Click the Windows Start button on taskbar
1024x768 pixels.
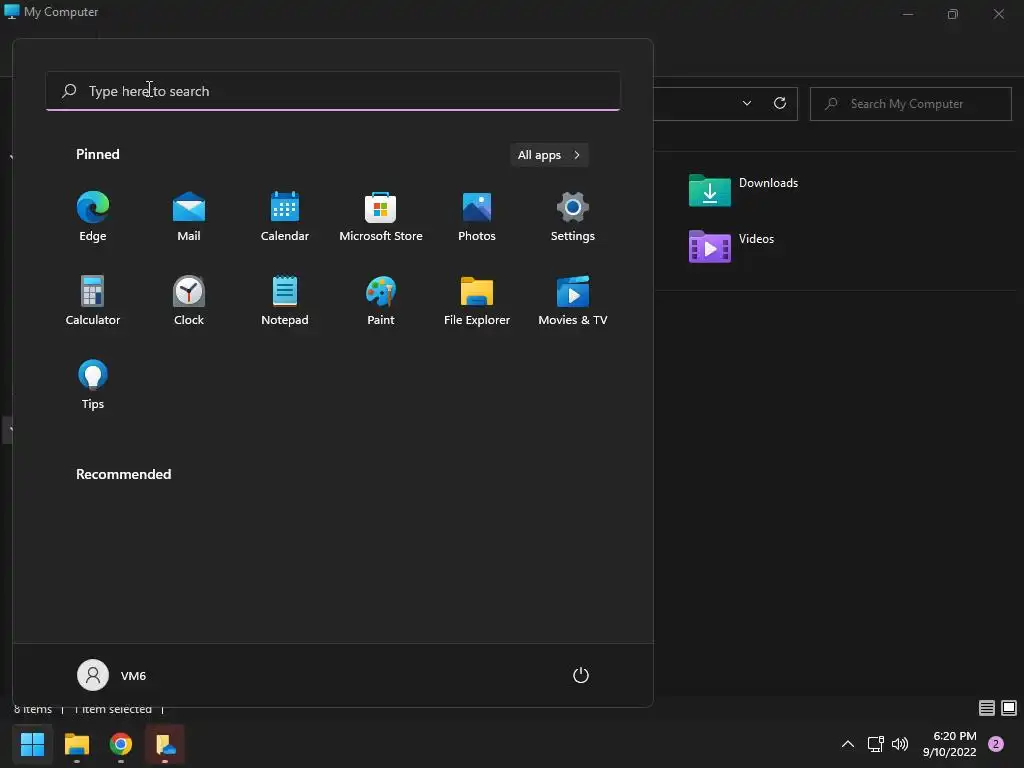[x=33, y=744]
